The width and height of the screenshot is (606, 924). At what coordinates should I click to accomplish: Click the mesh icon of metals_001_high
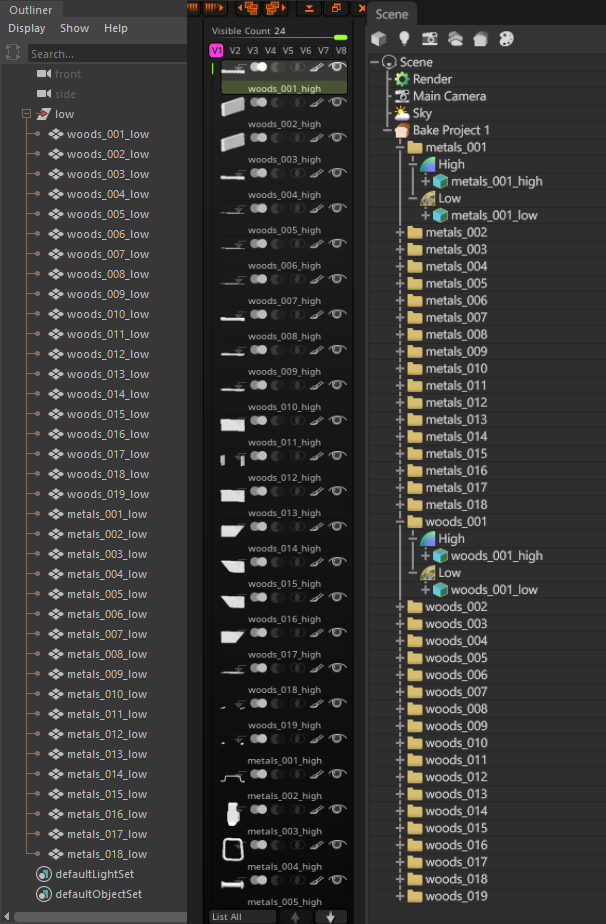[440, 182]
